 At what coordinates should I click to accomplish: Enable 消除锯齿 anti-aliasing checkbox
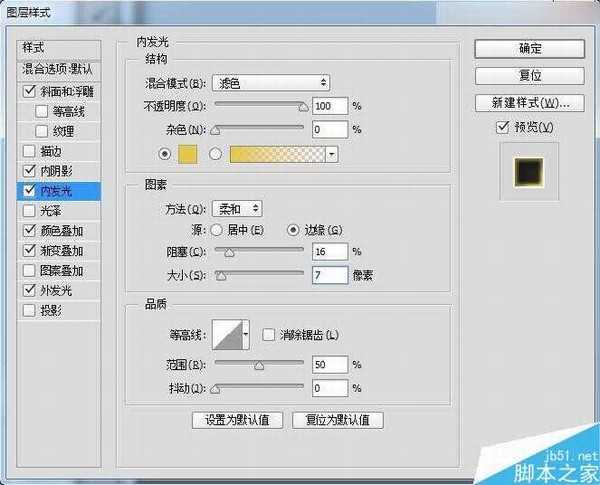[268, 334]
